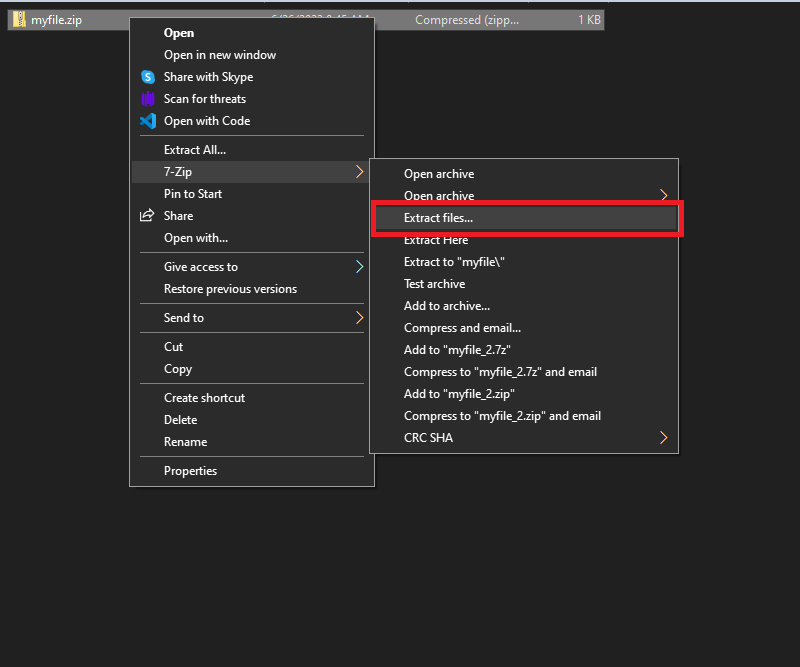Select Rename from the context menu

click(x=185, y=442)
